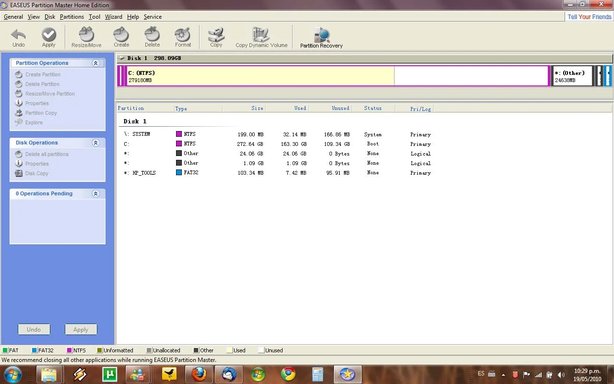The image size is (614, 384).
Task: Choose Resize/Move Partition in sidebar
Action: pos(45,94)
